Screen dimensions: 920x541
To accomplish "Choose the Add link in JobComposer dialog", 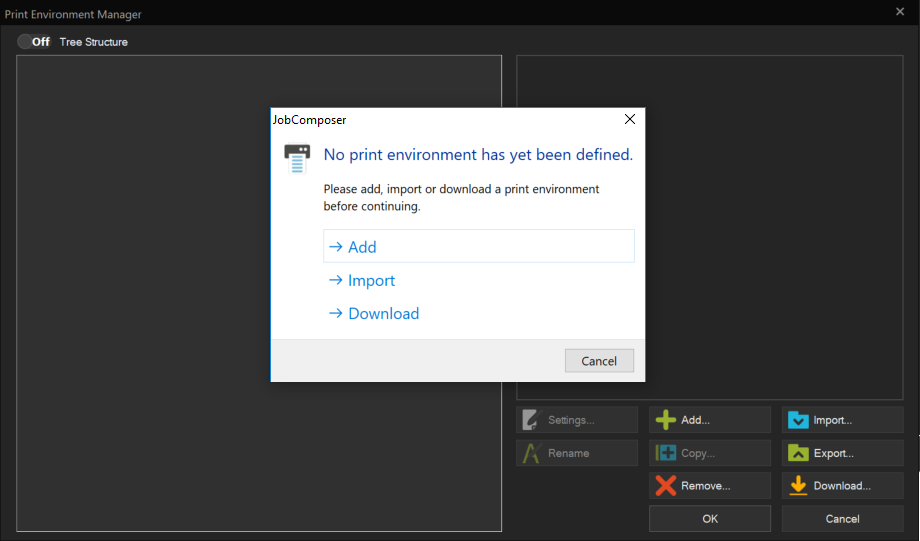I will coord(479,246).
